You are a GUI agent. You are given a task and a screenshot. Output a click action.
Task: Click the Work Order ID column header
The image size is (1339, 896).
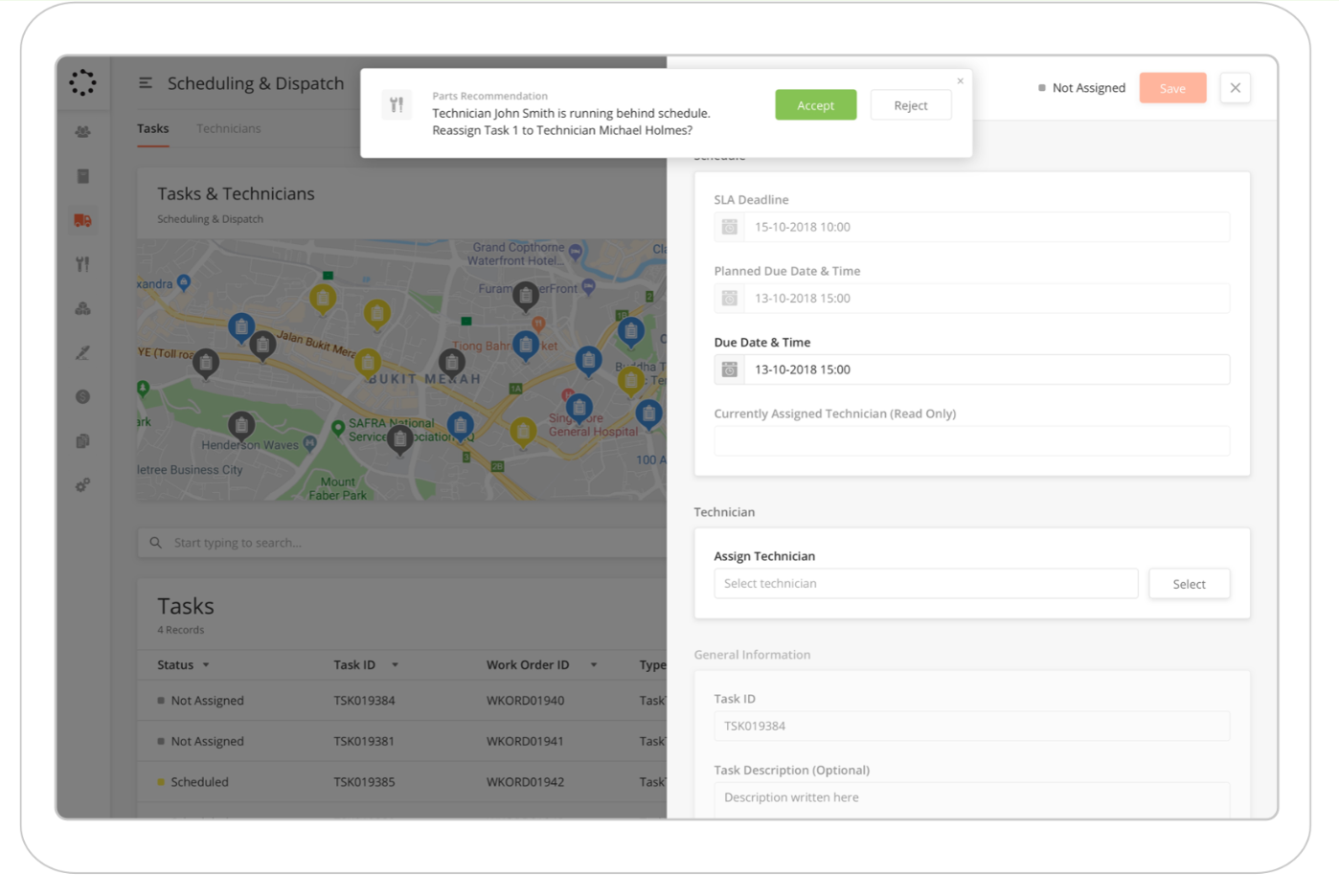coord(528,665)
